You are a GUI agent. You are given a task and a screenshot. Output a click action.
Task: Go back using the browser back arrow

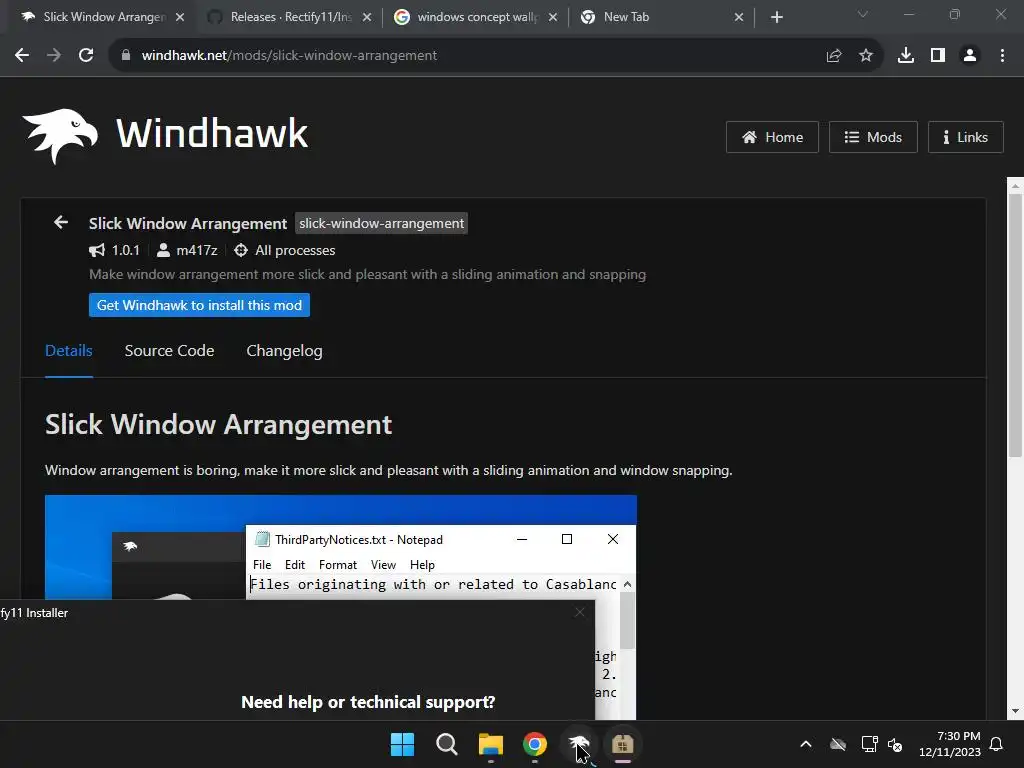pos(22,56)
